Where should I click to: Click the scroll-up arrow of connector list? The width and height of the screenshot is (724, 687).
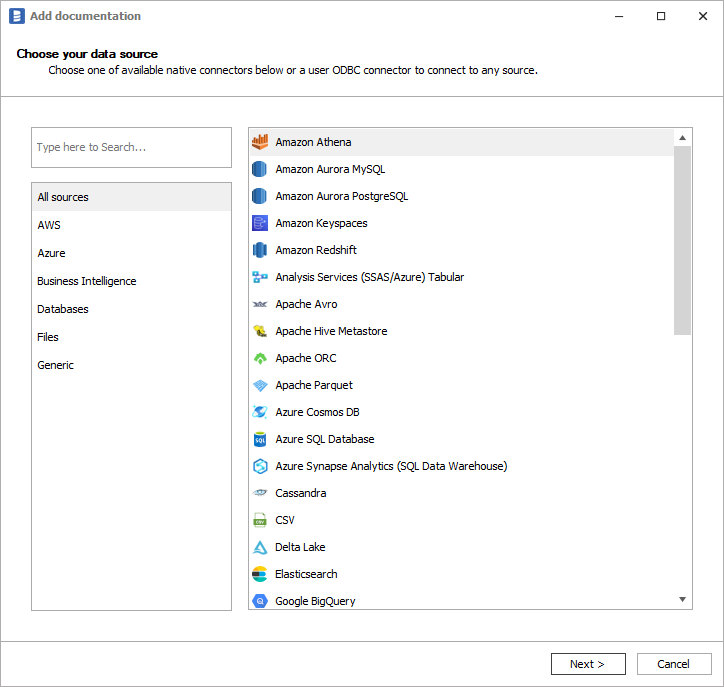click(683, 138)
